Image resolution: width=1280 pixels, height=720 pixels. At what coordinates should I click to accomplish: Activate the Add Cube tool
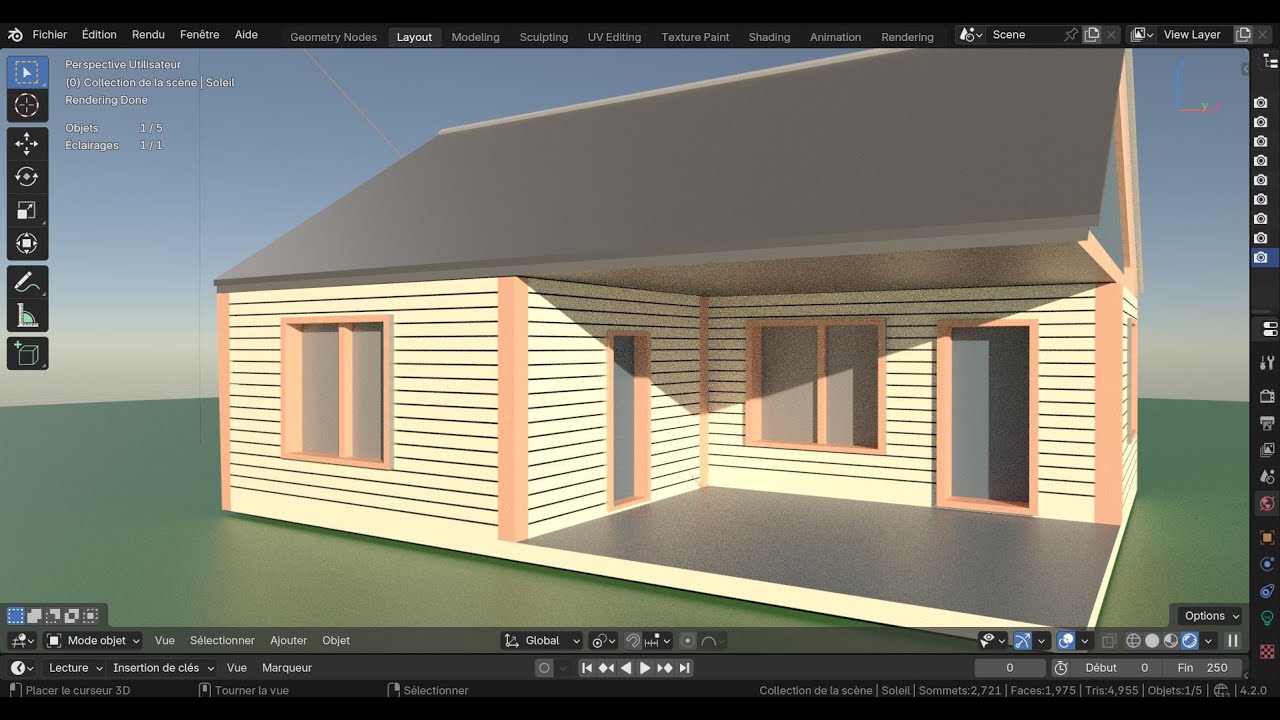[27, 353]
